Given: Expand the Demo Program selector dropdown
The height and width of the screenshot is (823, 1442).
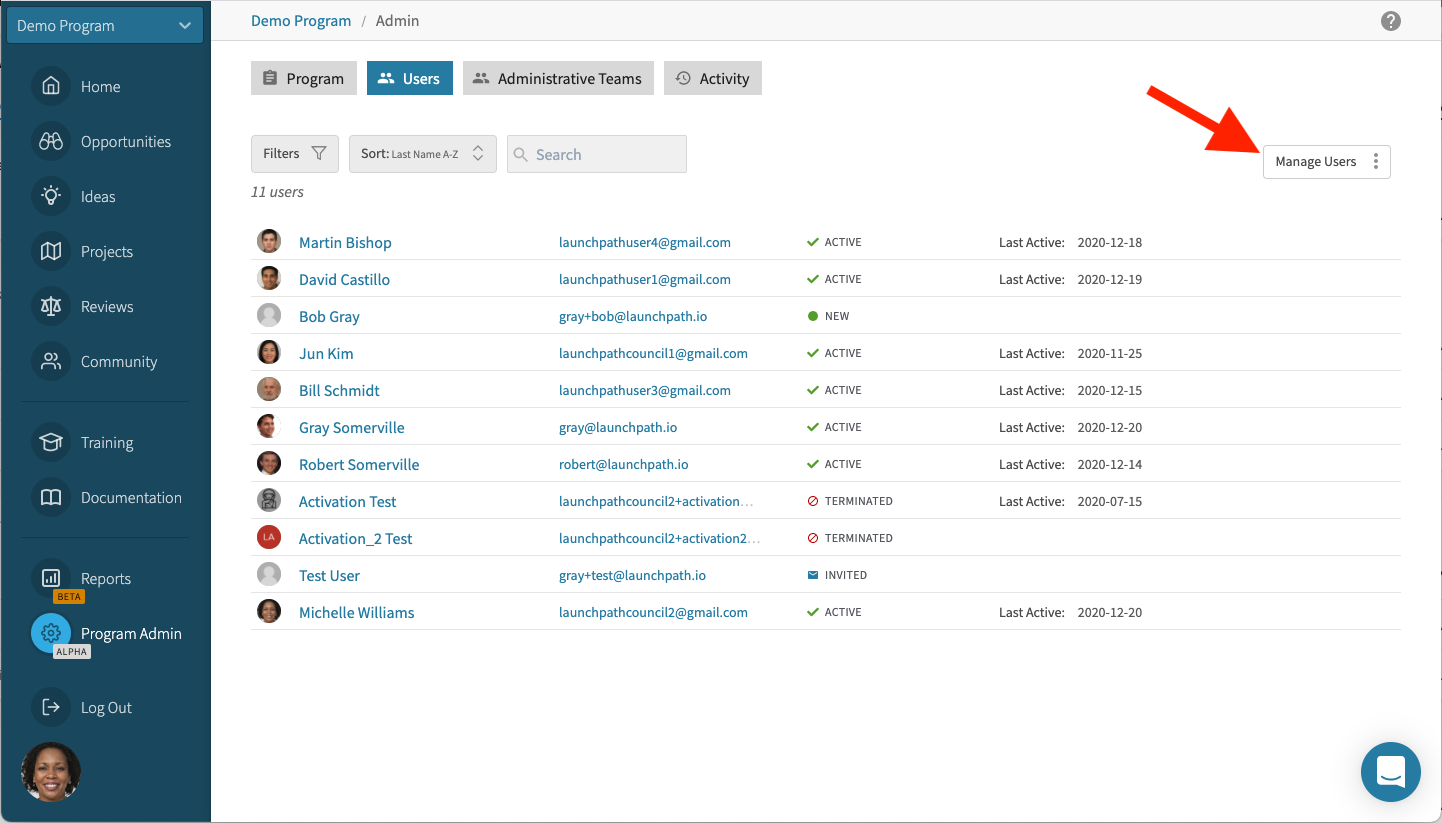Looking at the screenshot, I should (x=105, y=26).
